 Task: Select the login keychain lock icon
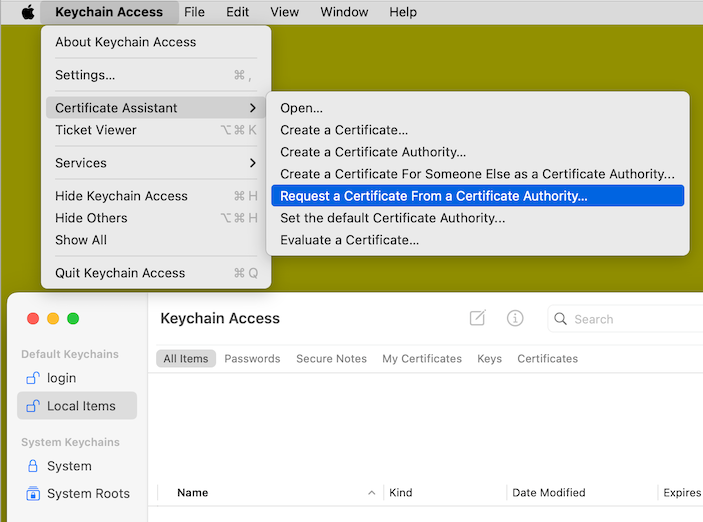33,378
